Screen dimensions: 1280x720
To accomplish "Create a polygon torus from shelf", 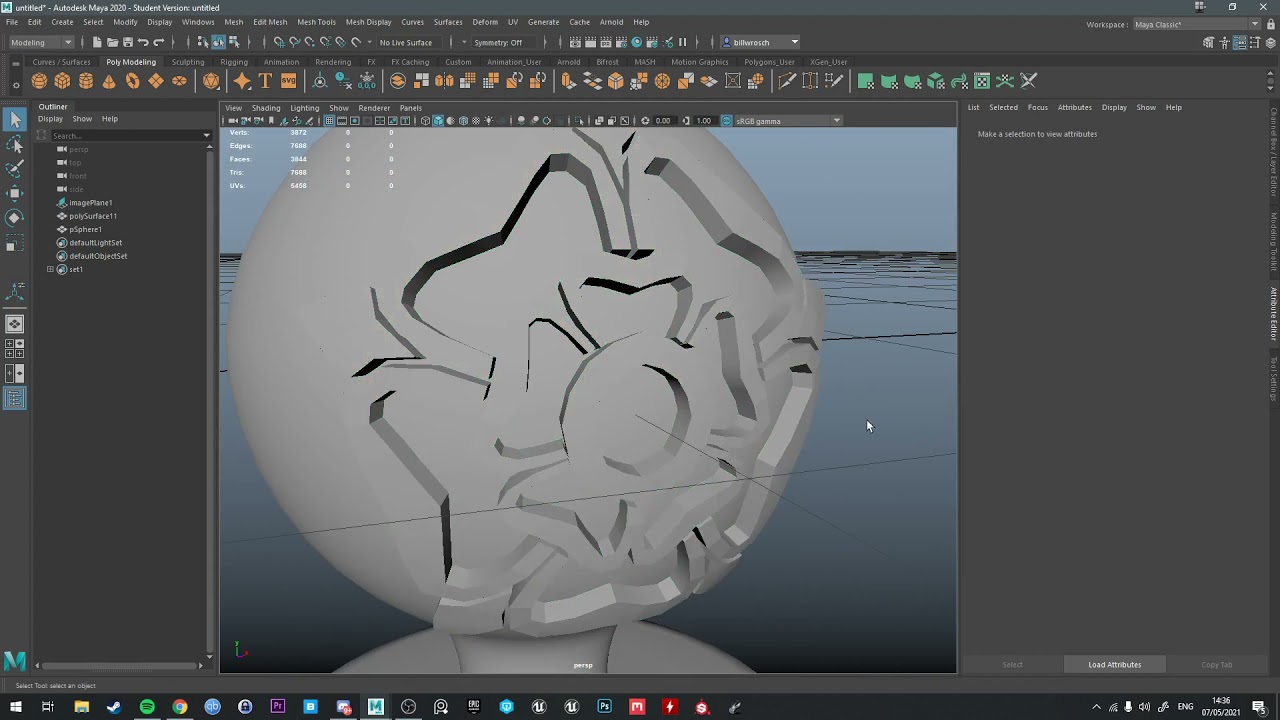I will point(132,81).
